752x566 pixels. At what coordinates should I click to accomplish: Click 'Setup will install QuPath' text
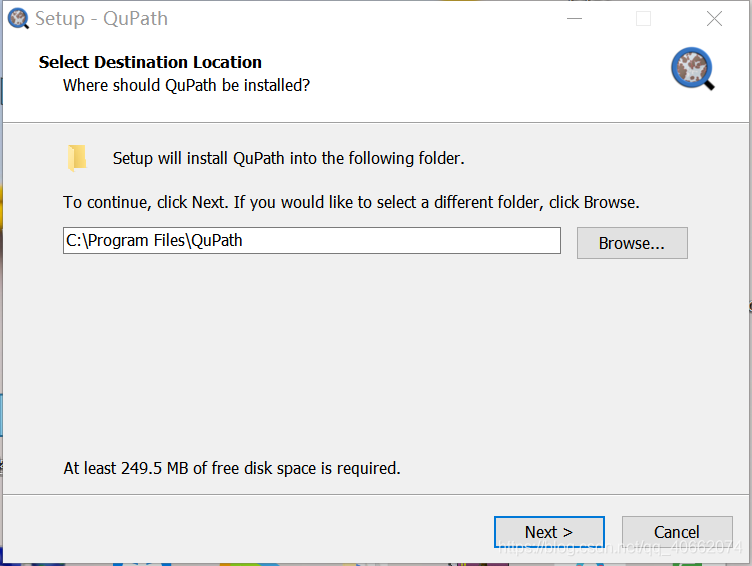click(x=289, y=158)
